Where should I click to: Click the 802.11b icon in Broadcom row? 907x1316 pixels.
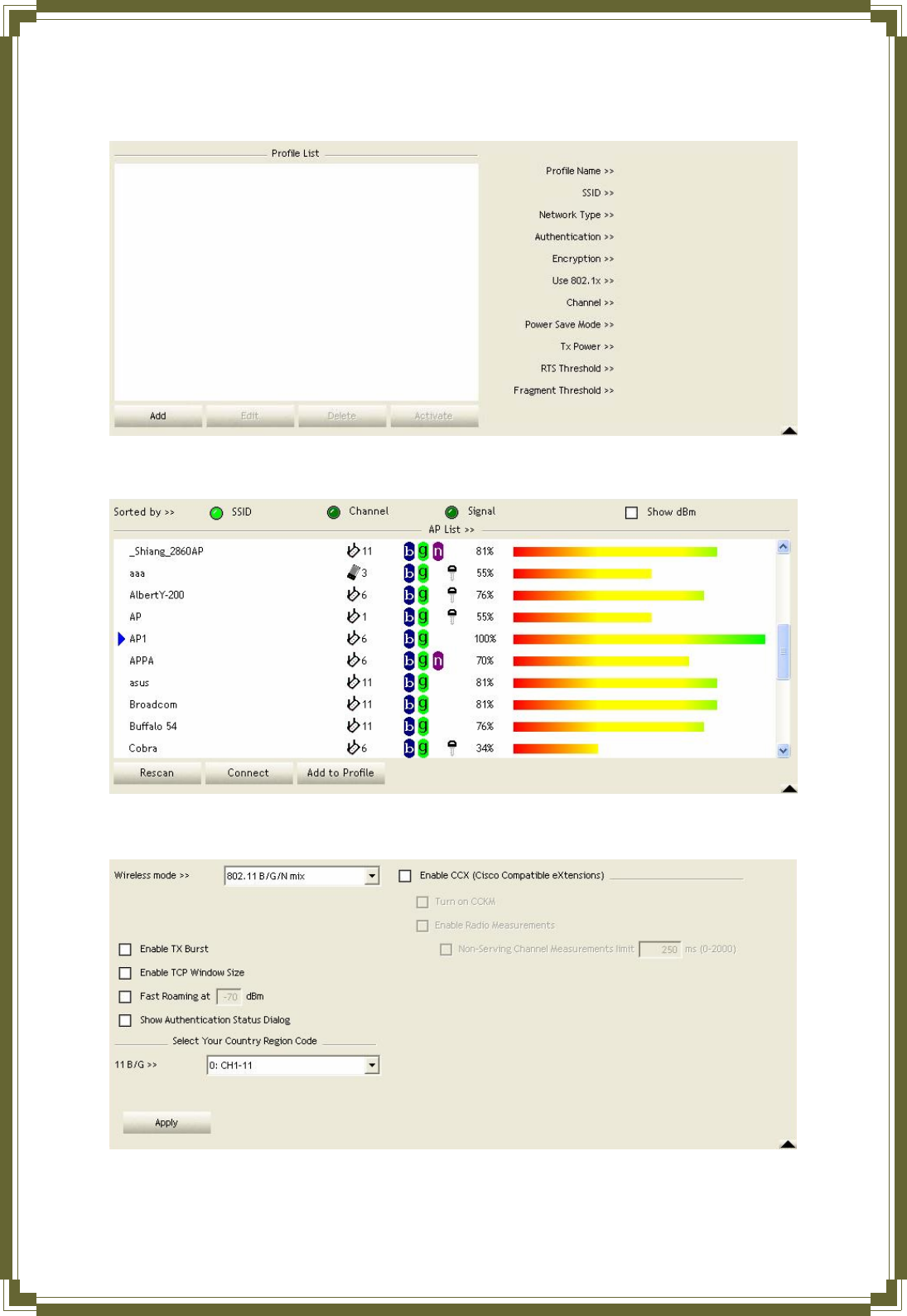[x=409, y=704]
